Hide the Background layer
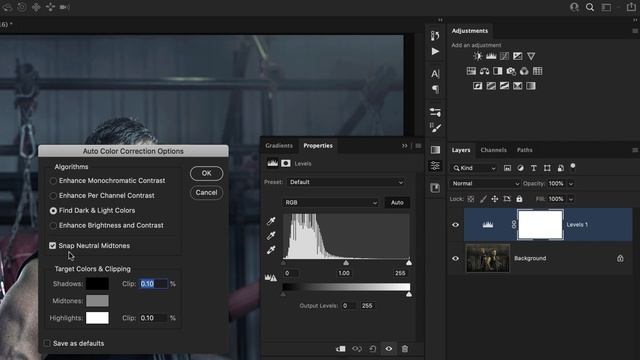This screenshot has height=360, width=640. [x=456, y=258]
